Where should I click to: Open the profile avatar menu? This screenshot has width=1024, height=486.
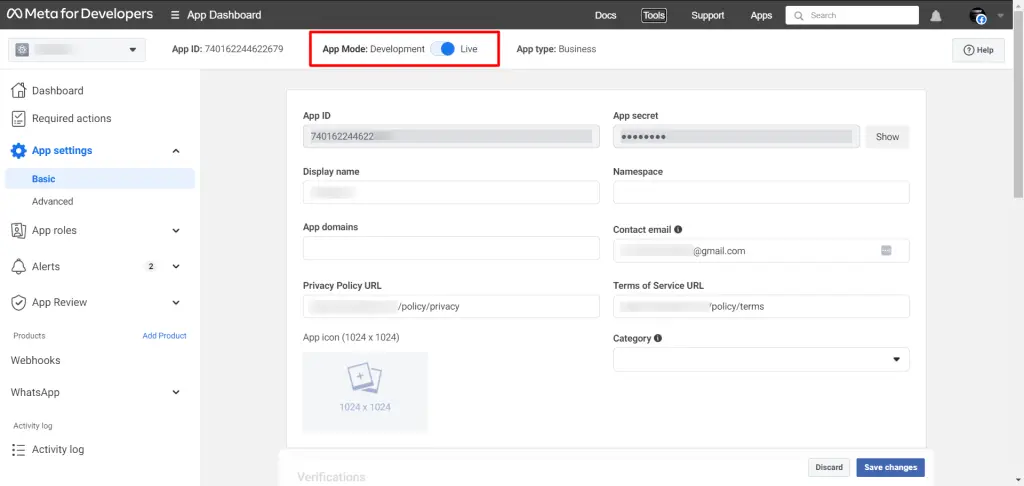click(978, 16)
